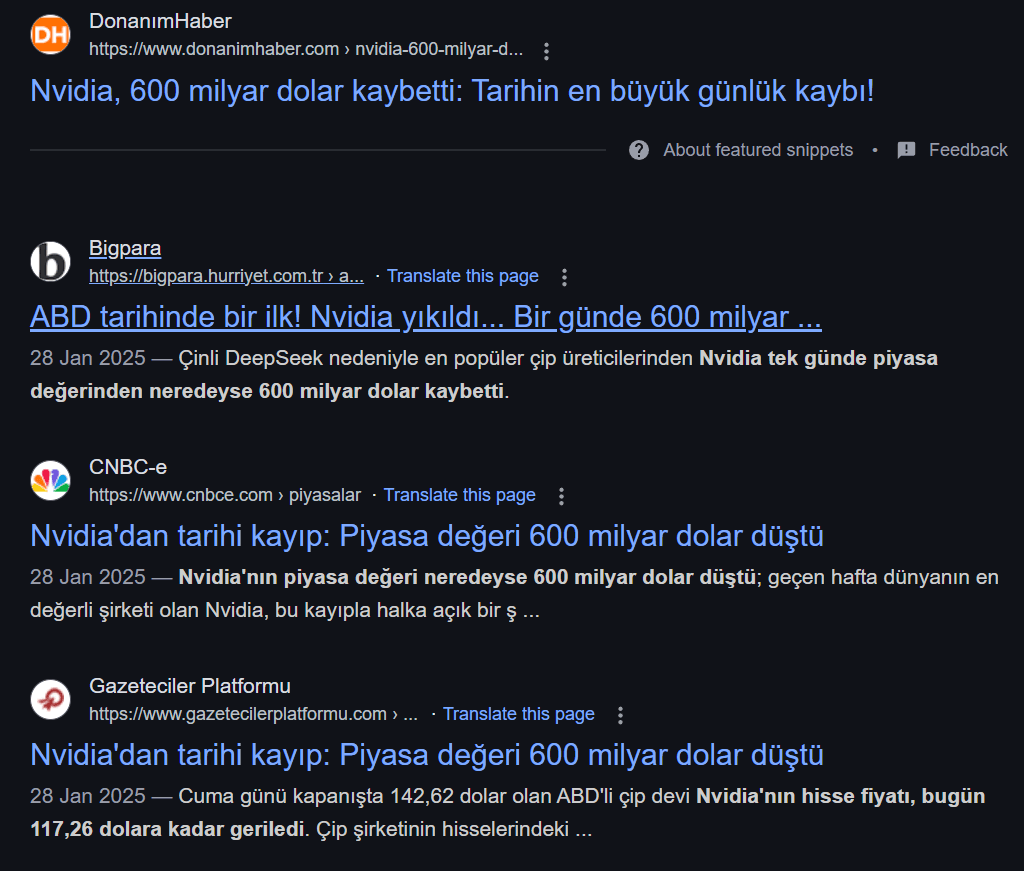Screen dimensions: 1024x871
Task: Click the Gazeteciler Platformu favicon
Action: pos(50,699)
